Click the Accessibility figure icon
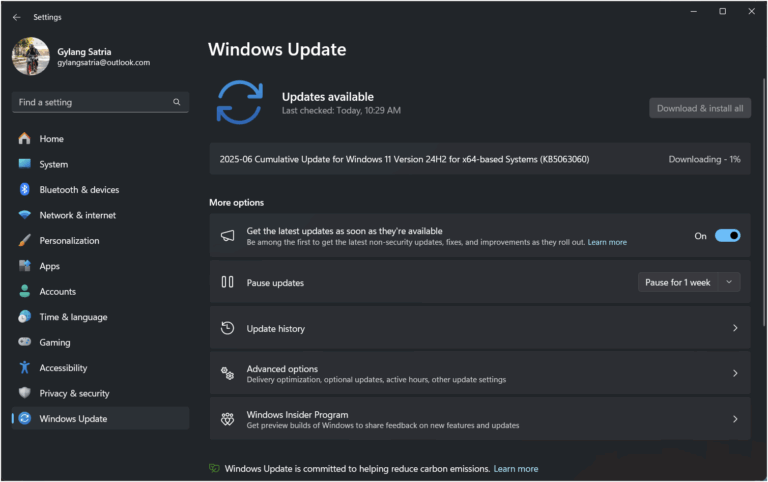 pos(24,367)
